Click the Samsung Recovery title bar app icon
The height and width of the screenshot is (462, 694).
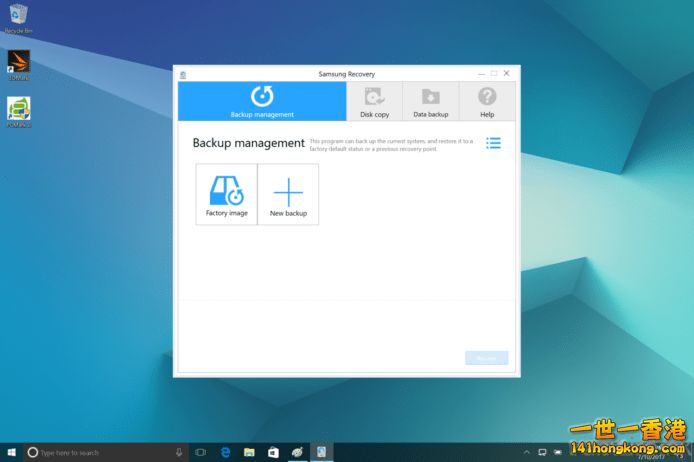[x=183, y=74]
